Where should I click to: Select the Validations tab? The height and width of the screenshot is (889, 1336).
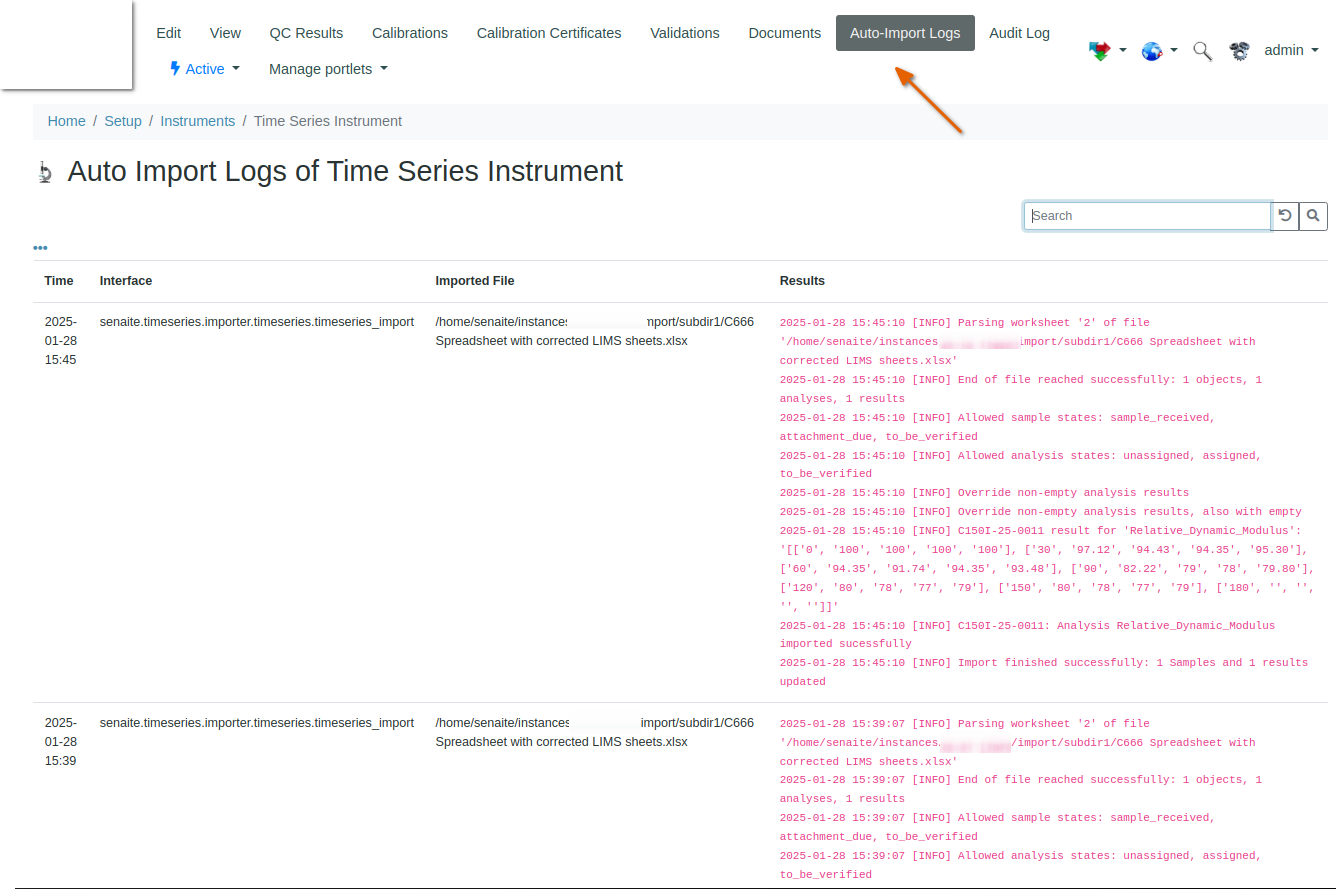[685, 33]
